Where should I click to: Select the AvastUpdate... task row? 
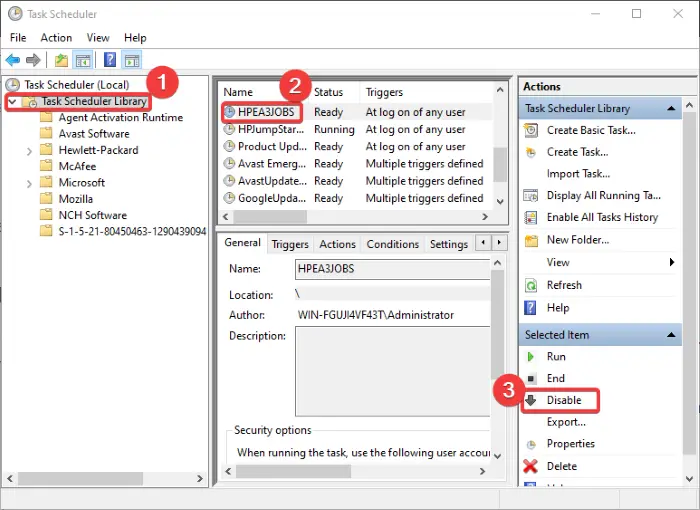coord(357,181)
